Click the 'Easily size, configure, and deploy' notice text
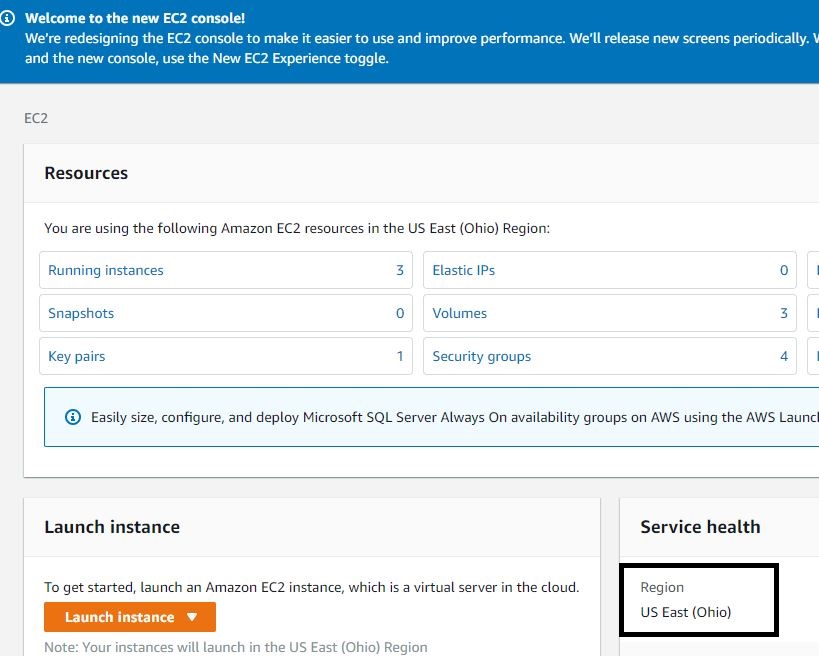Image resolution: width=819 pixels, height=656 pixels. click(455, 417)
